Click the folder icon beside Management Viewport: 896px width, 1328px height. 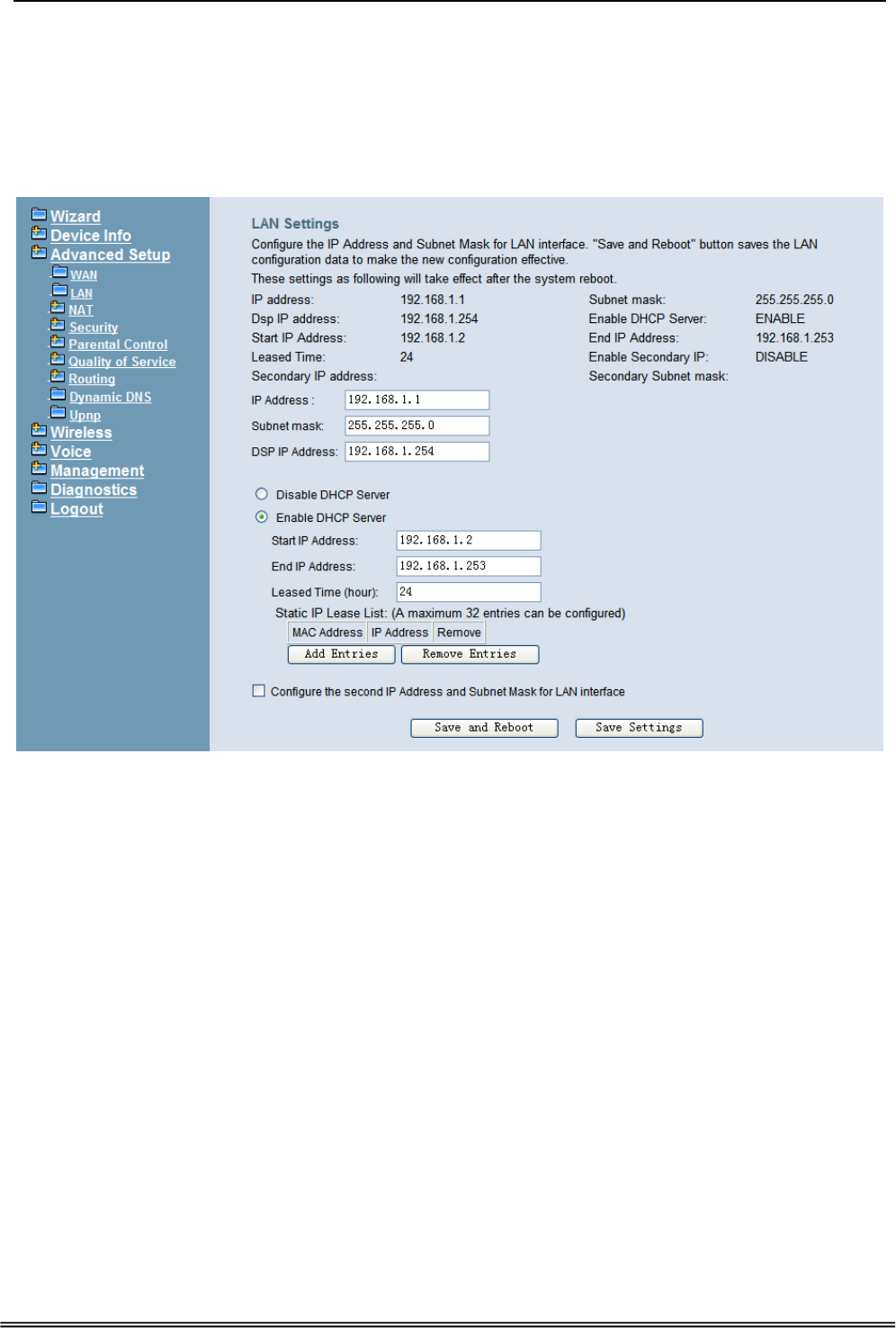(x=39, y=467)
